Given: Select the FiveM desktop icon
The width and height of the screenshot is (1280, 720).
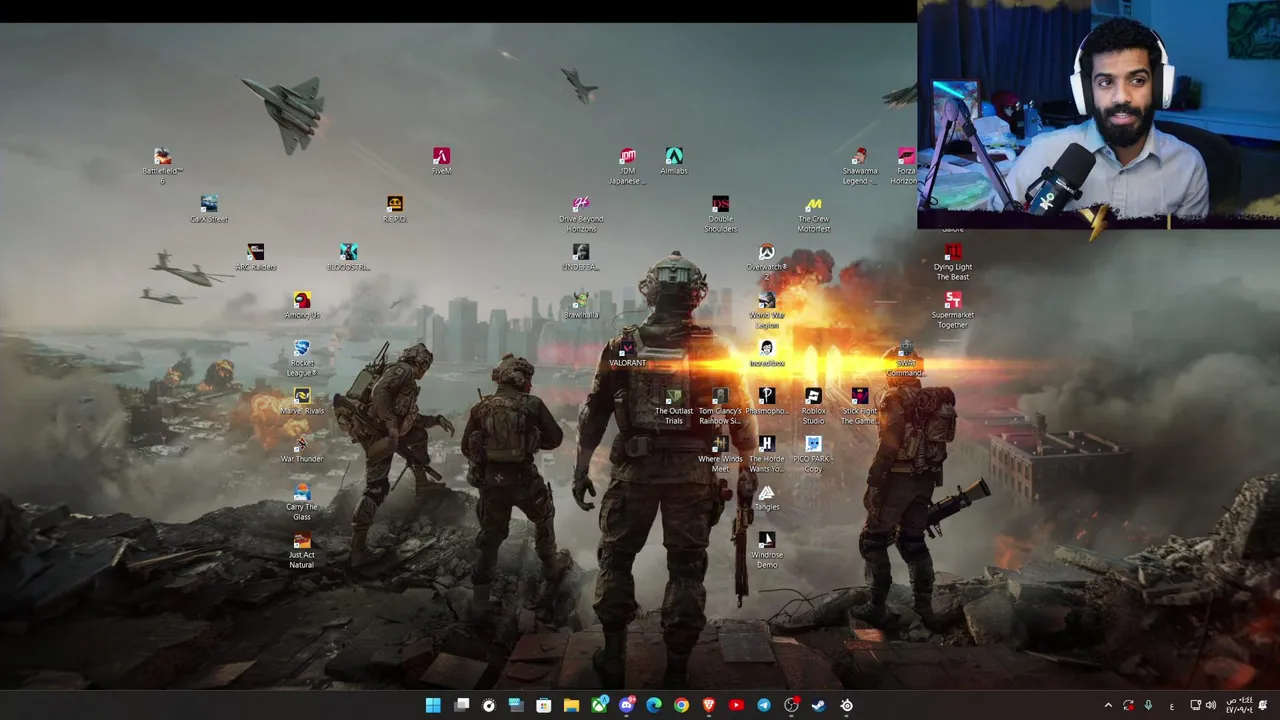Looking at the screenshot, I should [441, 161].
